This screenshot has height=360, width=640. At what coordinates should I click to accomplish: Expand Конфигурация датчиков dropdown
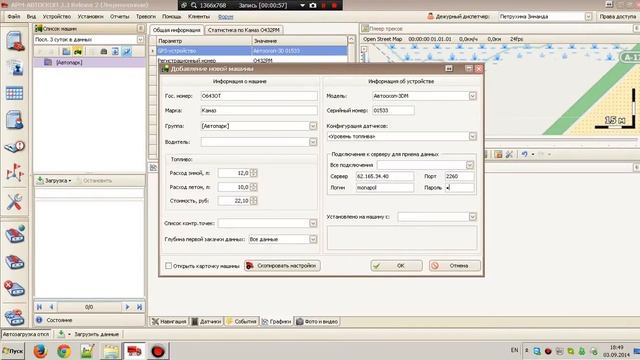pos(472,136)
